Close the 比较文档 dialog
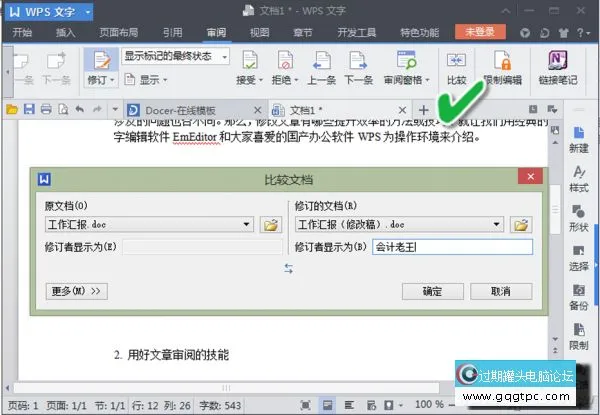Viewport: 600px width, 415px height. [530, 176]
